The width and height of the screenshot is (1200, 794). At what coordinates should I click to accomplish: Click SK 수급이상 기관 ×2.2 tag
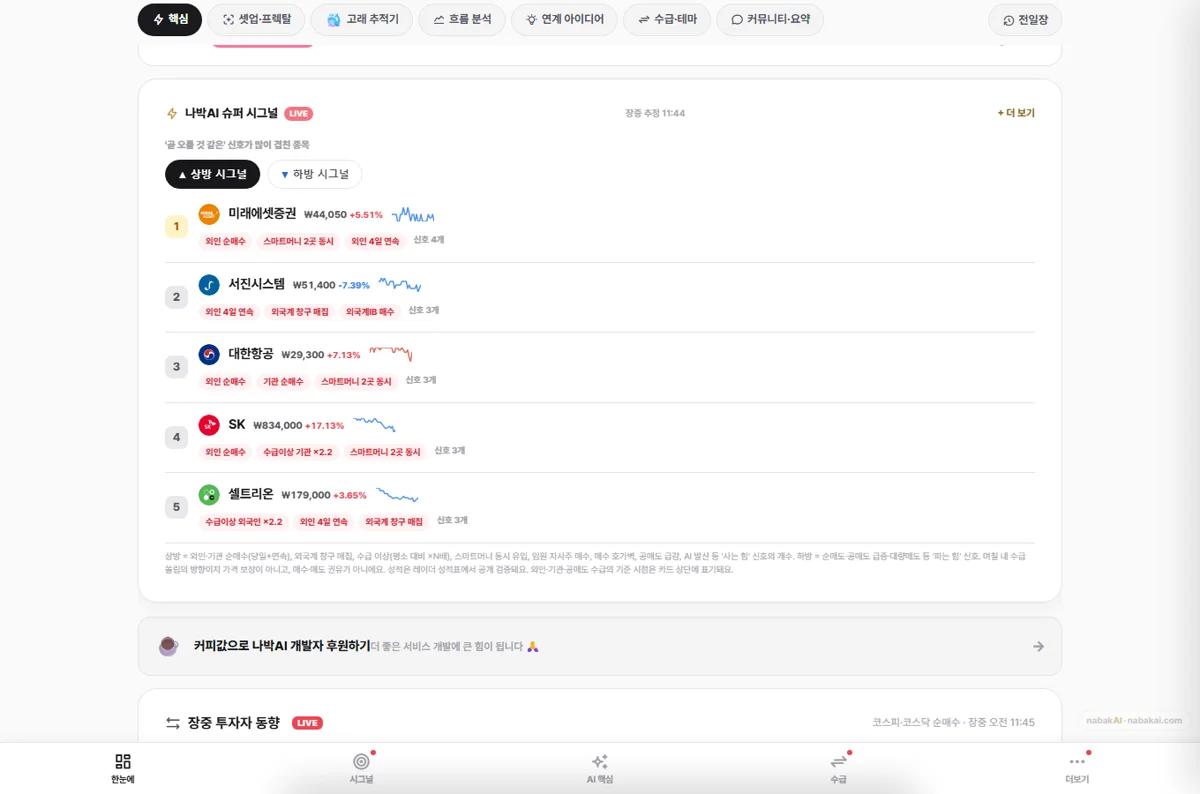(297, 451)
